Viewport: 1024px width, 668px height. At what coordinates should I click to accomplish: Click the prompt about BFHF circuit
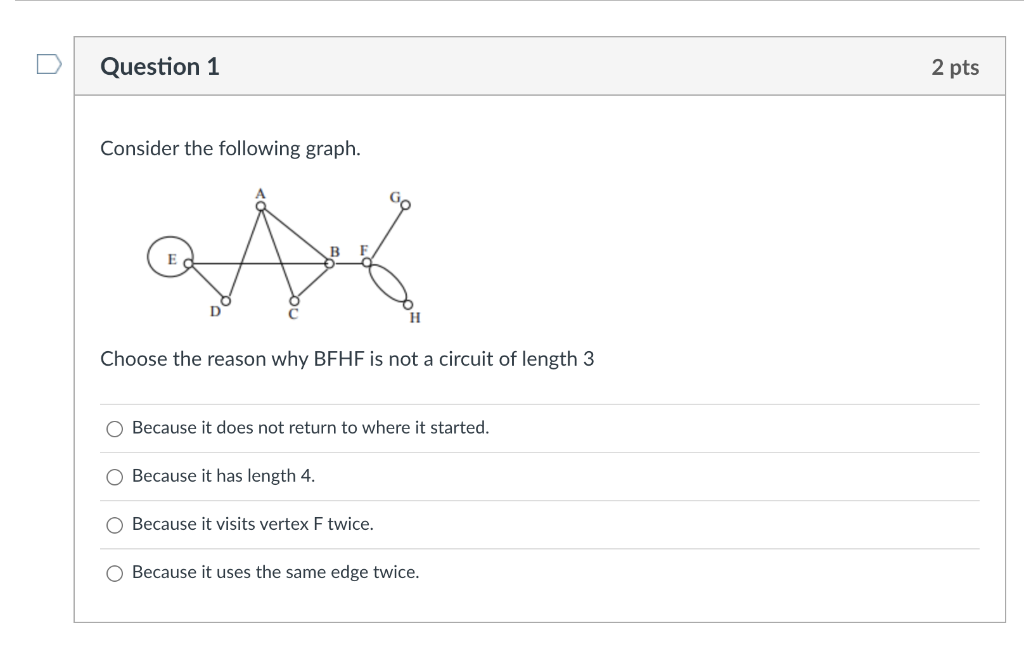point(347,359)
